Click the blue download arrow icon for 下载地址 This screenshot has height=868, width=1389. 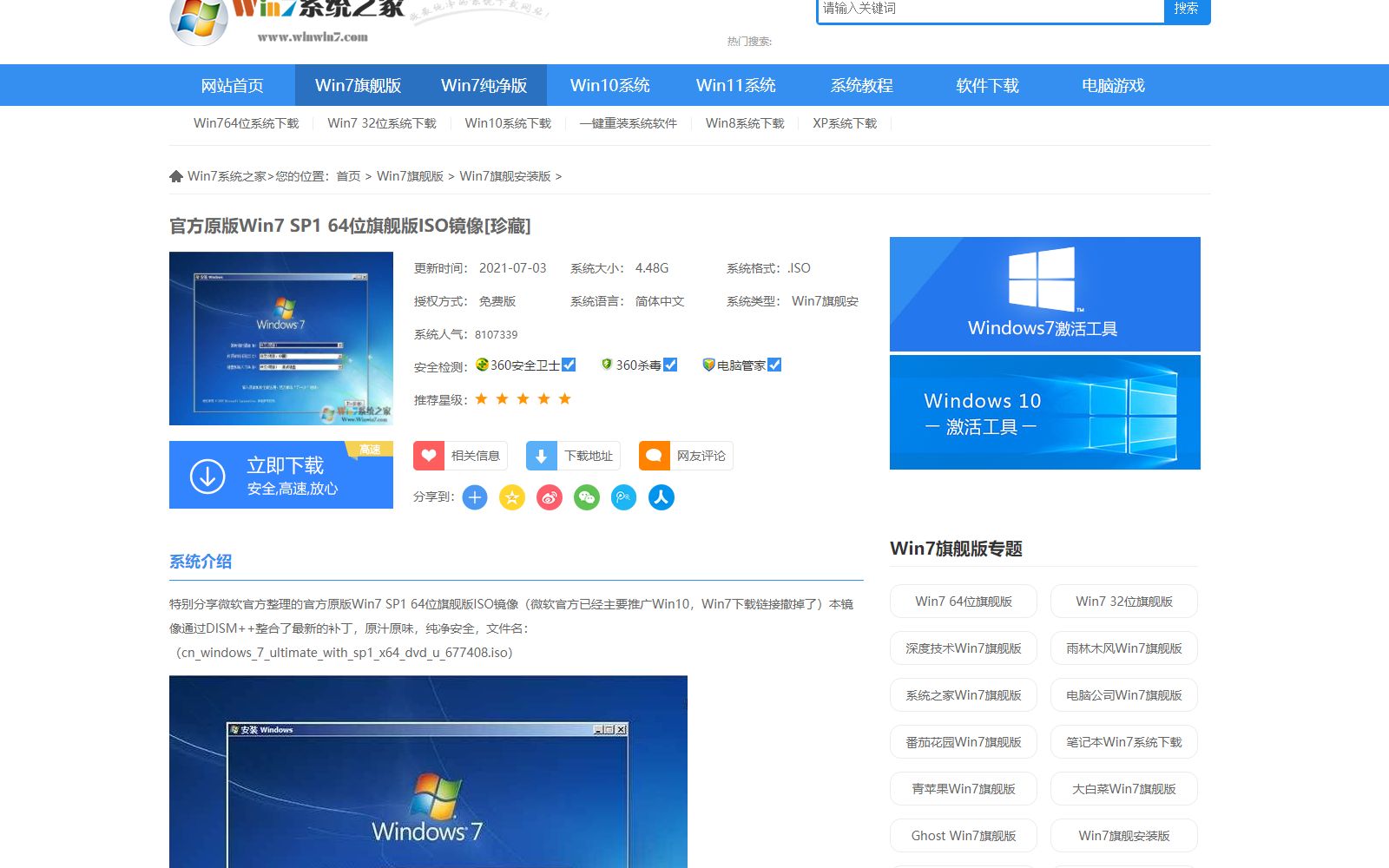[542, 456]
